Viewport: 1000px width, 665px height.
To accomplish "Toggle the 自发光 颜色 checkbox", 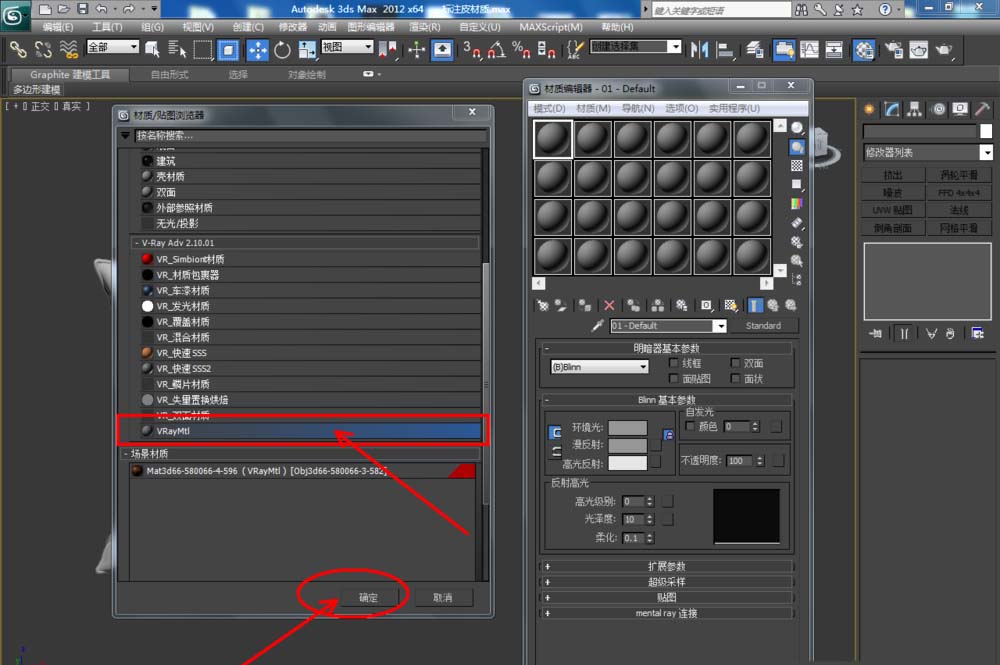I will tap(689, 426).
